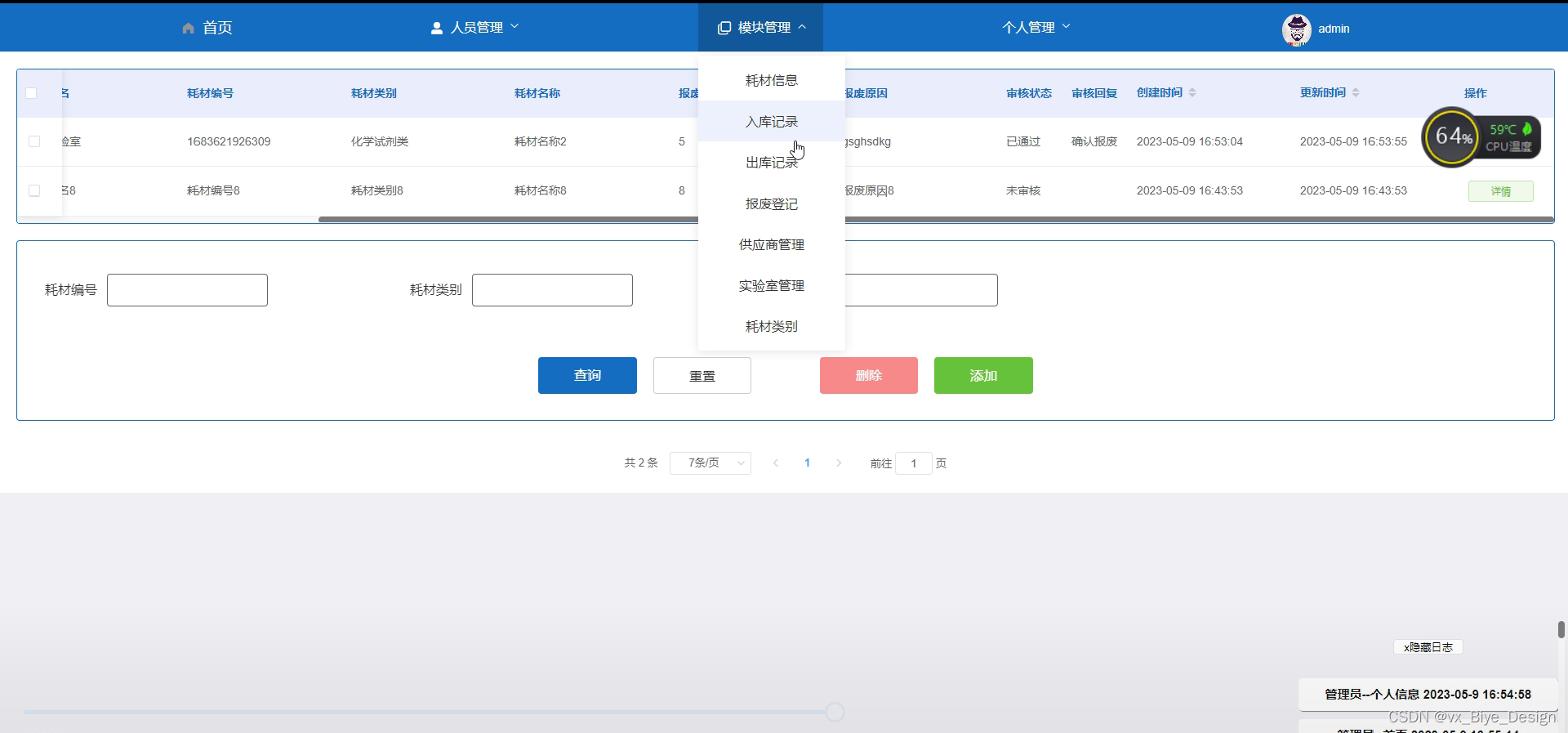
Task: Click the 耗材名称8 cell
Action: 541,190
